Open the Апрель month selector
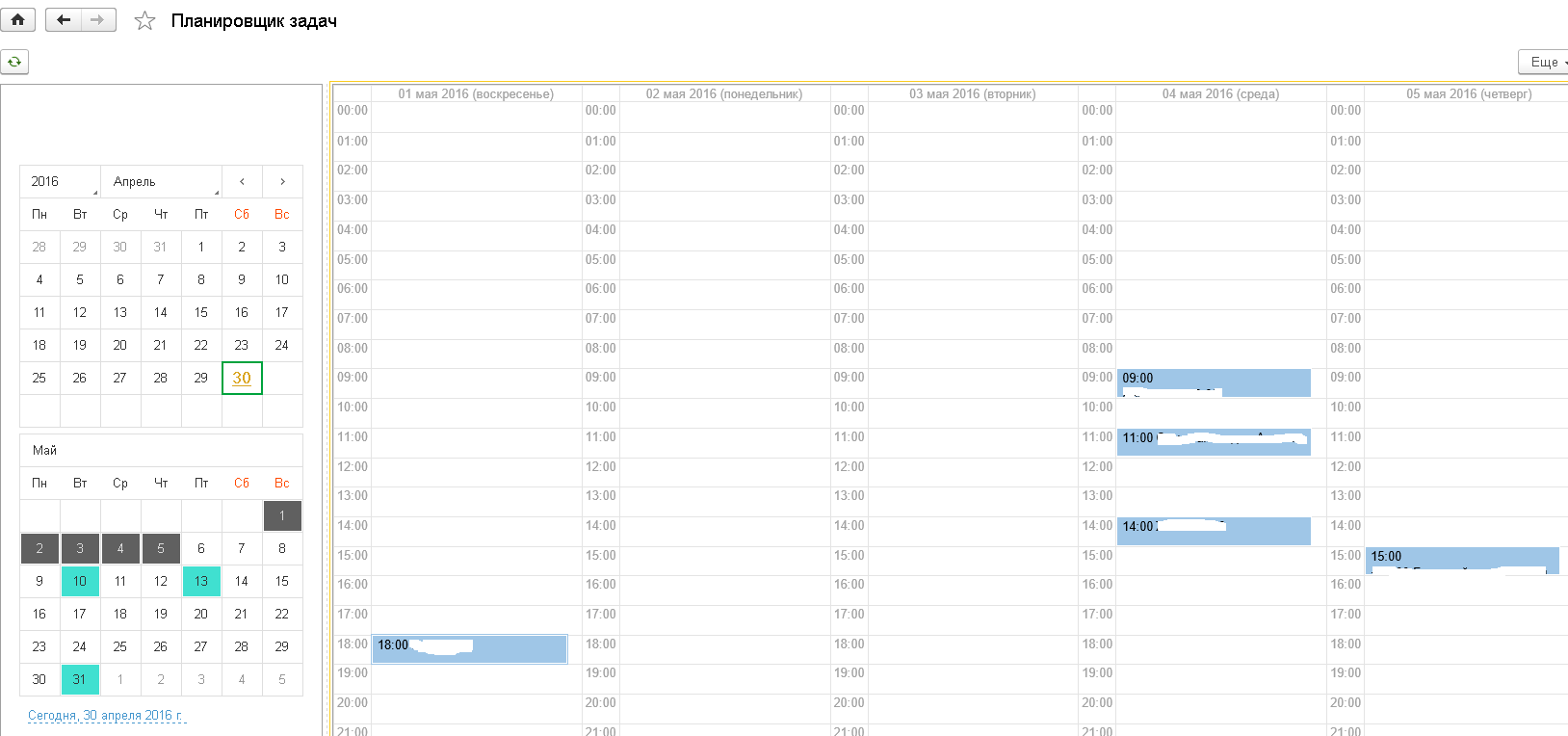The height and width of the screenshot is (736, 1568). (x=161, y=181)
